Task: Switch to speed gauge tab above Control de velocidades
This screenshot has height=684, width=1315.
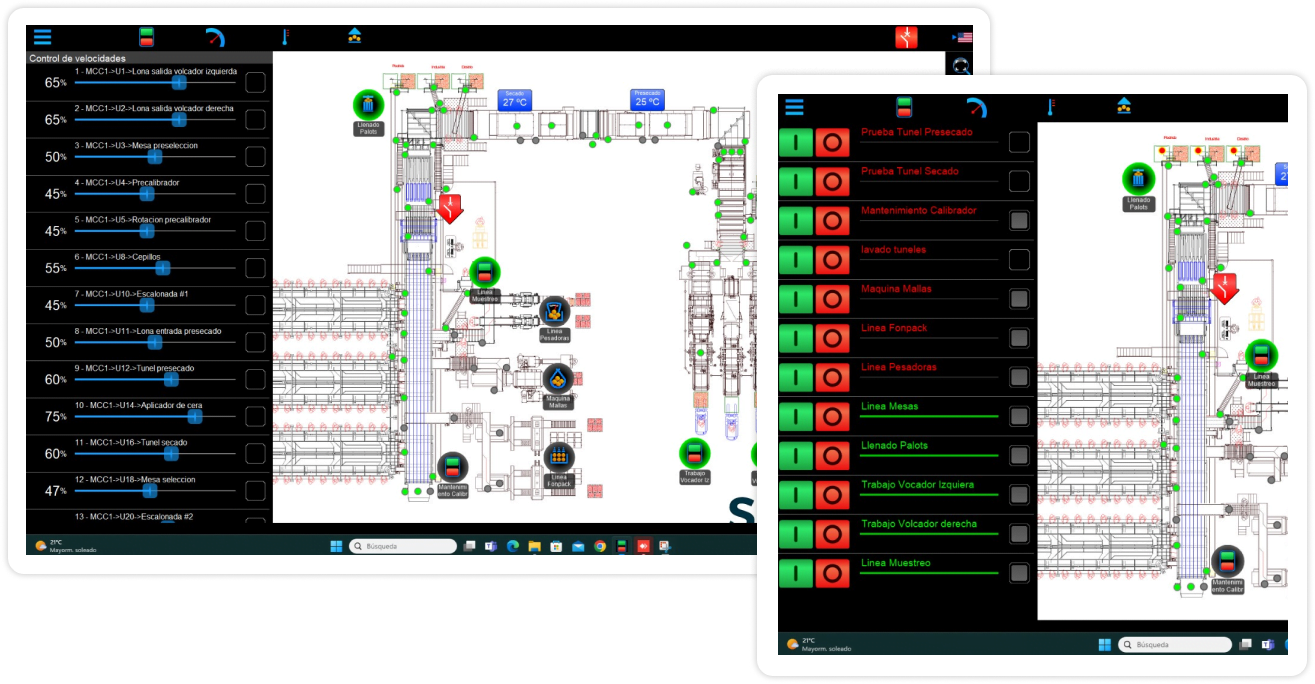Action: 215,38
